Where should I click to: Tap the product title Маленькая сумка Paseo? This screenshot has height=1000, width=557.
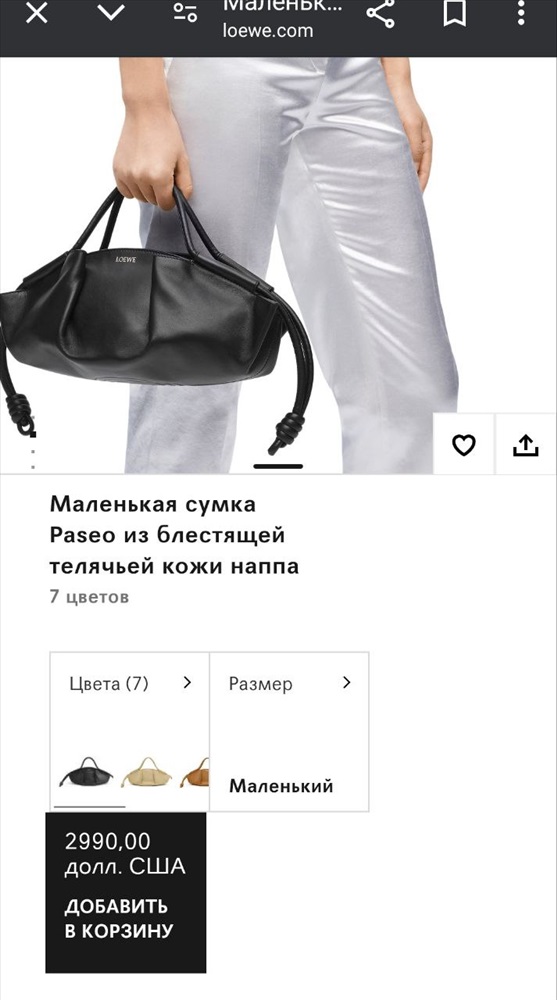point(174,535)
